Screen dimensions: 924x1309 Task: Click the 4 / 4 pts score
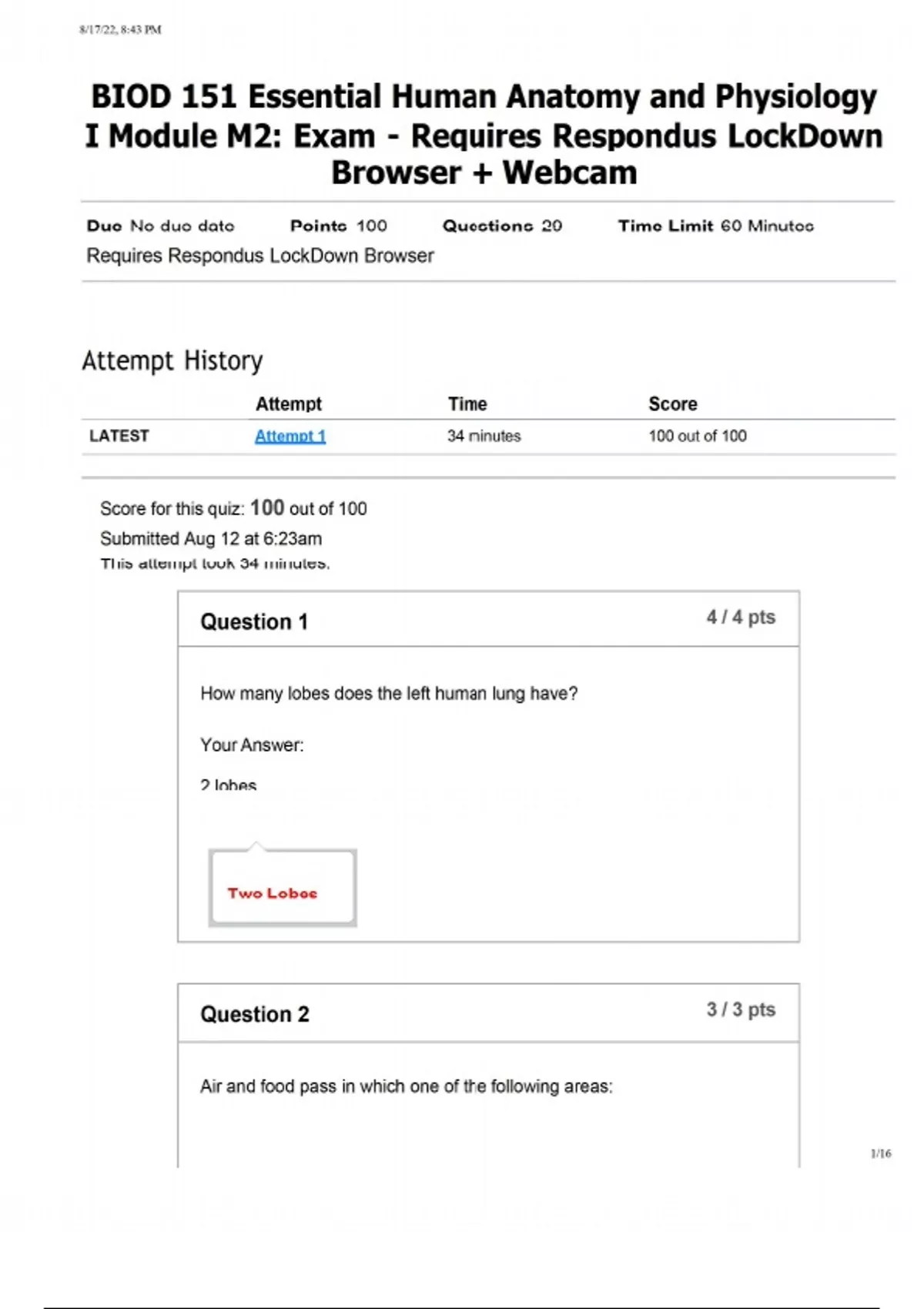[x=741, y=617]
